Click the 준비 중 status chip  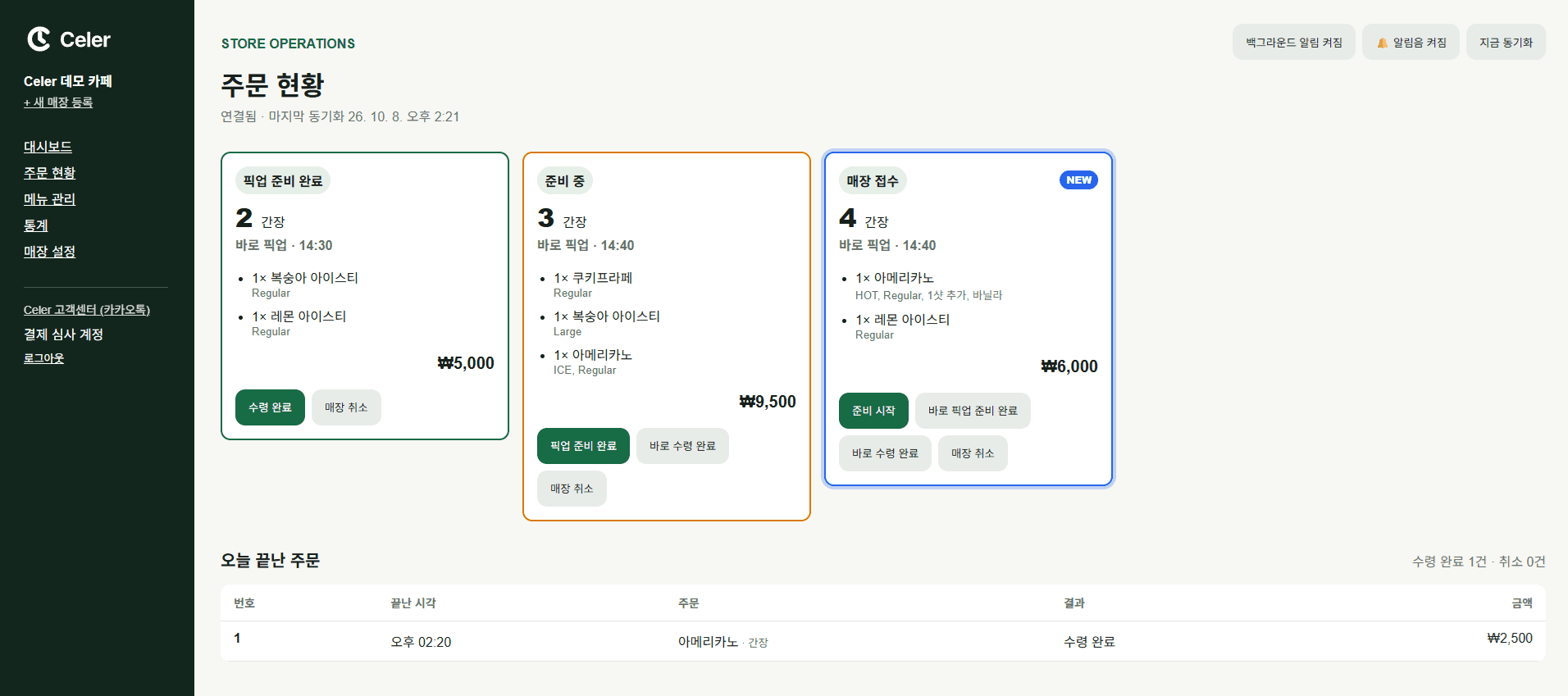565,181
